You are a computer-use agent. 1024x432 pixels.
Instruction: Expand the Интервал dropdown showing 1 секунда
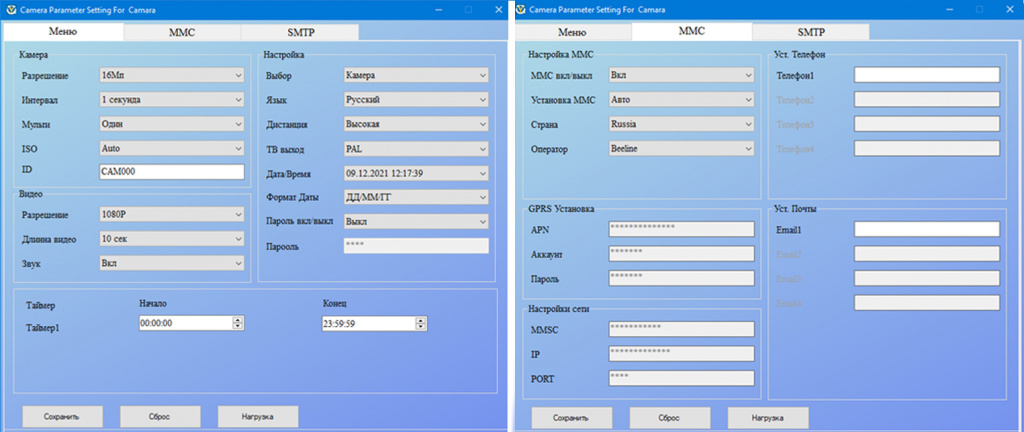[171, 100]
